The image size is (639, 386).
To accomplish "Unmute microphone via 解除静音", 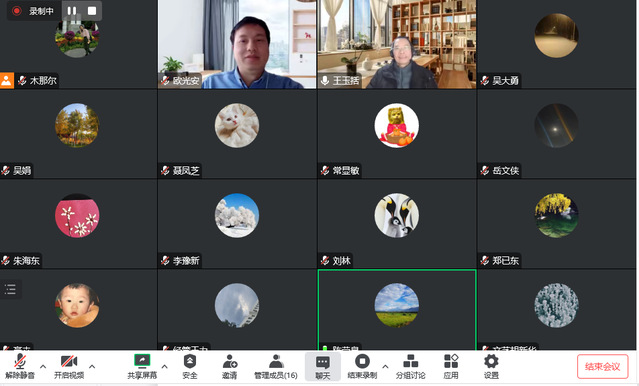I will (x=20, y=366).
